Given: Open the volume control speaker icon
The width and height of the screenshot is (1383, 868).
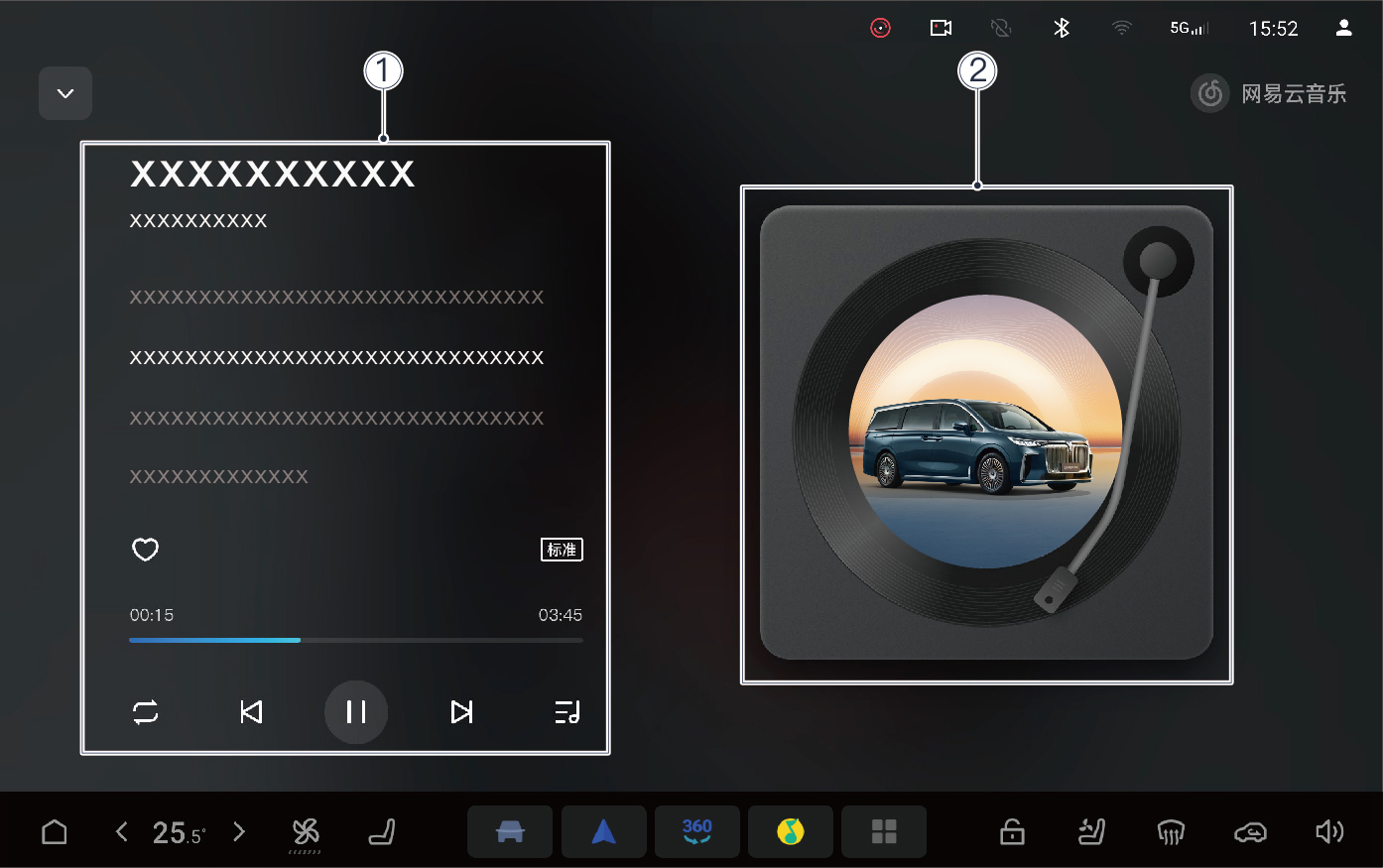Looking at the screenshot, I should [1329, 831].
